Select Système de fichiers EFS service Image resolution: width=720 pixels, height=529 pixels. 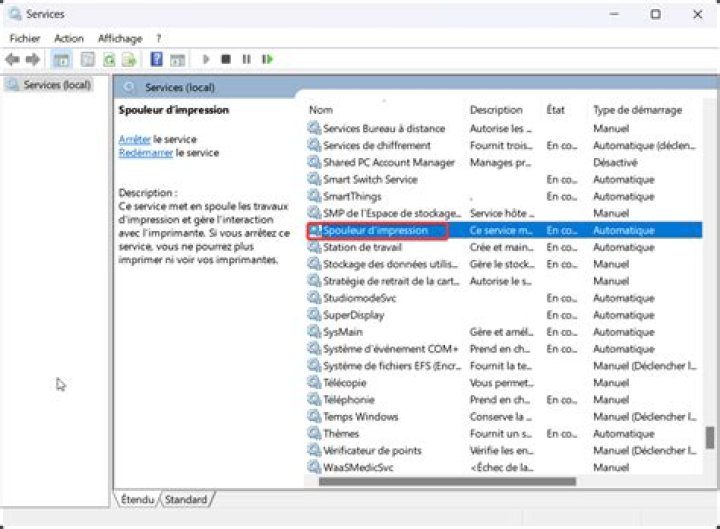pos(392,366)
